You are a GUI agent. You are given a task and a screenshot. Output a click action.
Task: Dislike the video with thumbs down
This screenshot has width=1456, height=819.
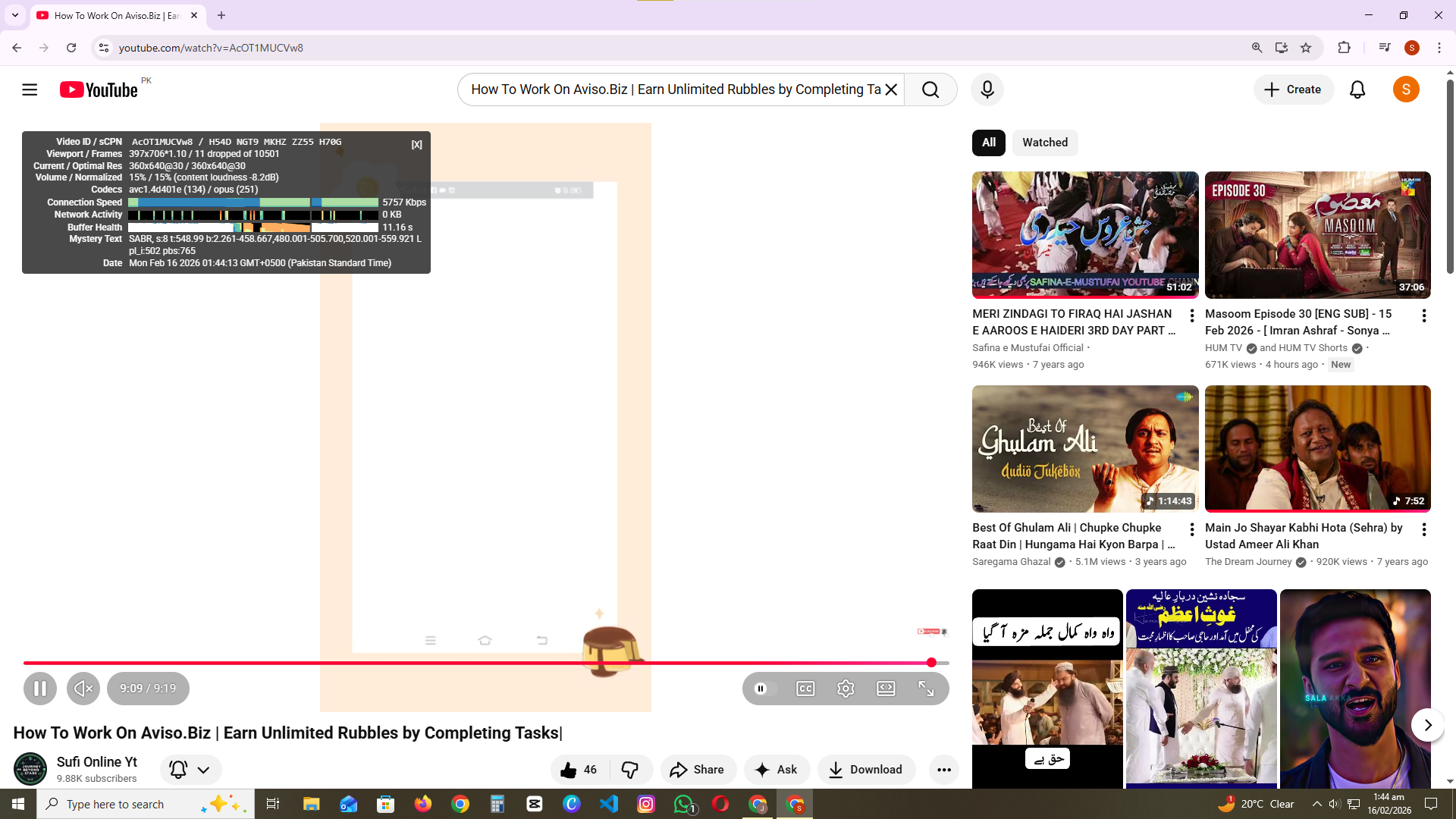(x=630, y=770)
